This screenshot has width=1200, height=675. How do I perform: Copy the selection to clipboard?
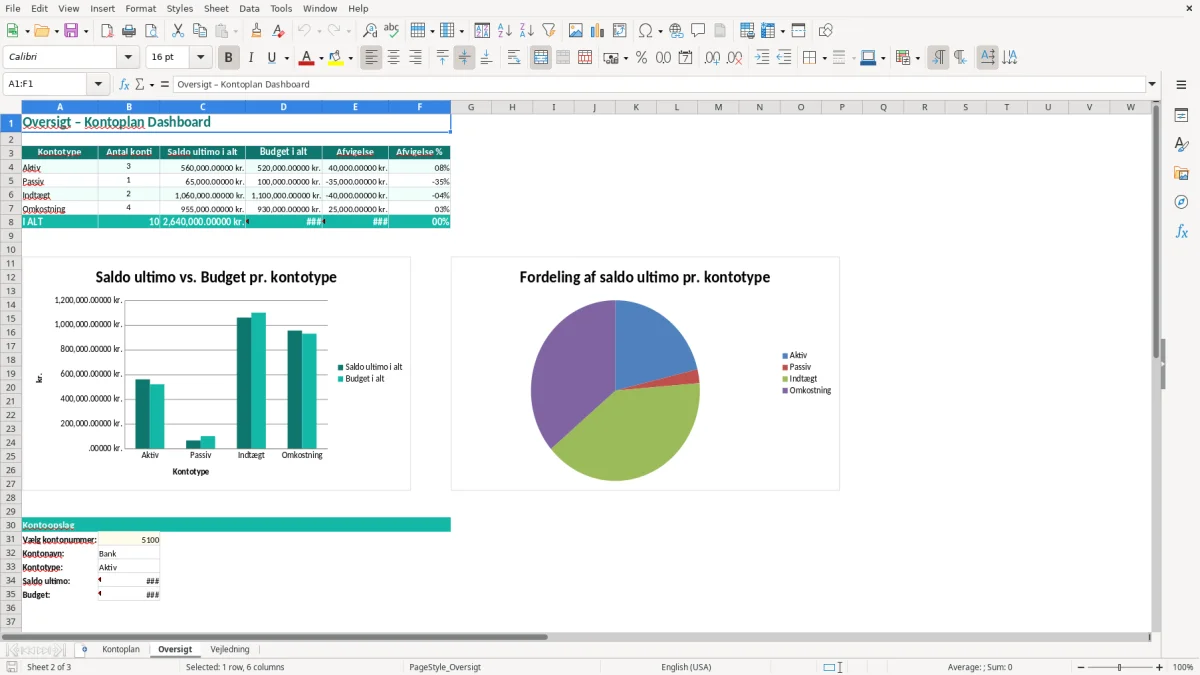click(x=200, y=31)
